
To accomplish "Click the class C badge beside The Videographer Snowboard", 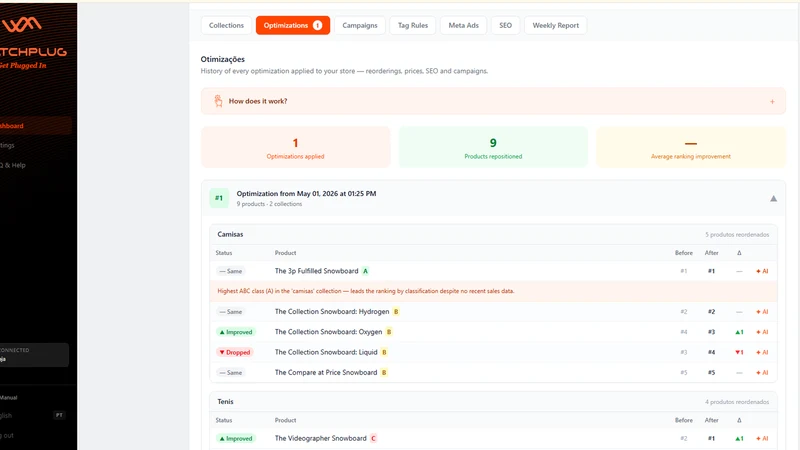I will tap(373, 439).
